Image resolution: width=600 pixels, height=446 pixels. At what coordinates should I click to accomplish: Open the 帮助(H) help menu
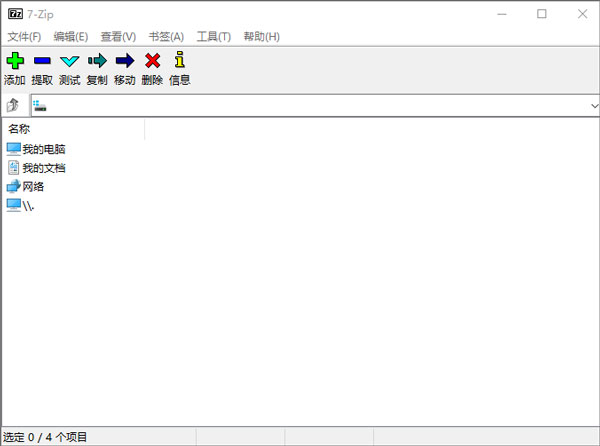tap(262, 36)
